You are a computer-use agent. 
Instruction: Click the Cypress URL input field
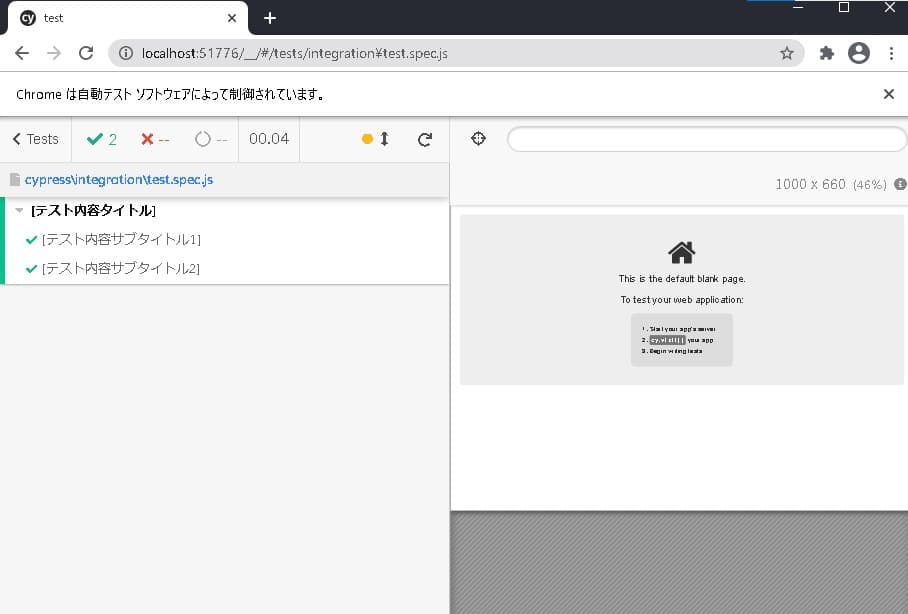coord(706,139)
